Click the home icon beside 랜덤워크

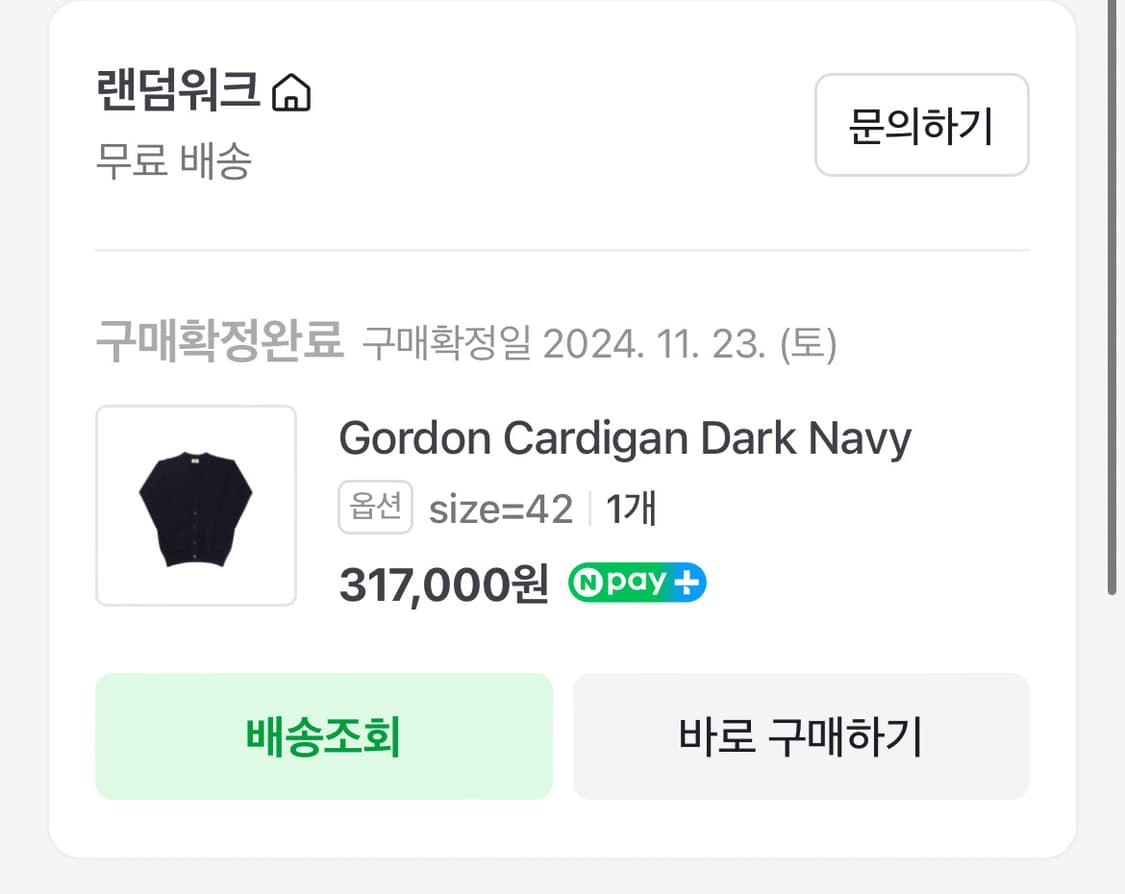291,94
